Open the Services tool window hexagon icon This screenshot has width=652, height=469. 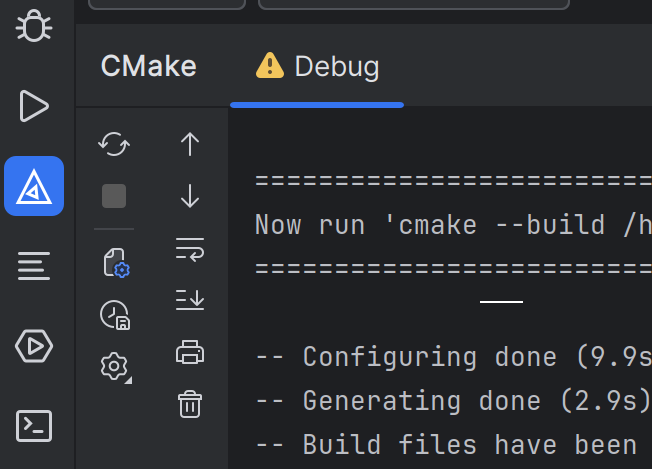click(x=34, y=346)
